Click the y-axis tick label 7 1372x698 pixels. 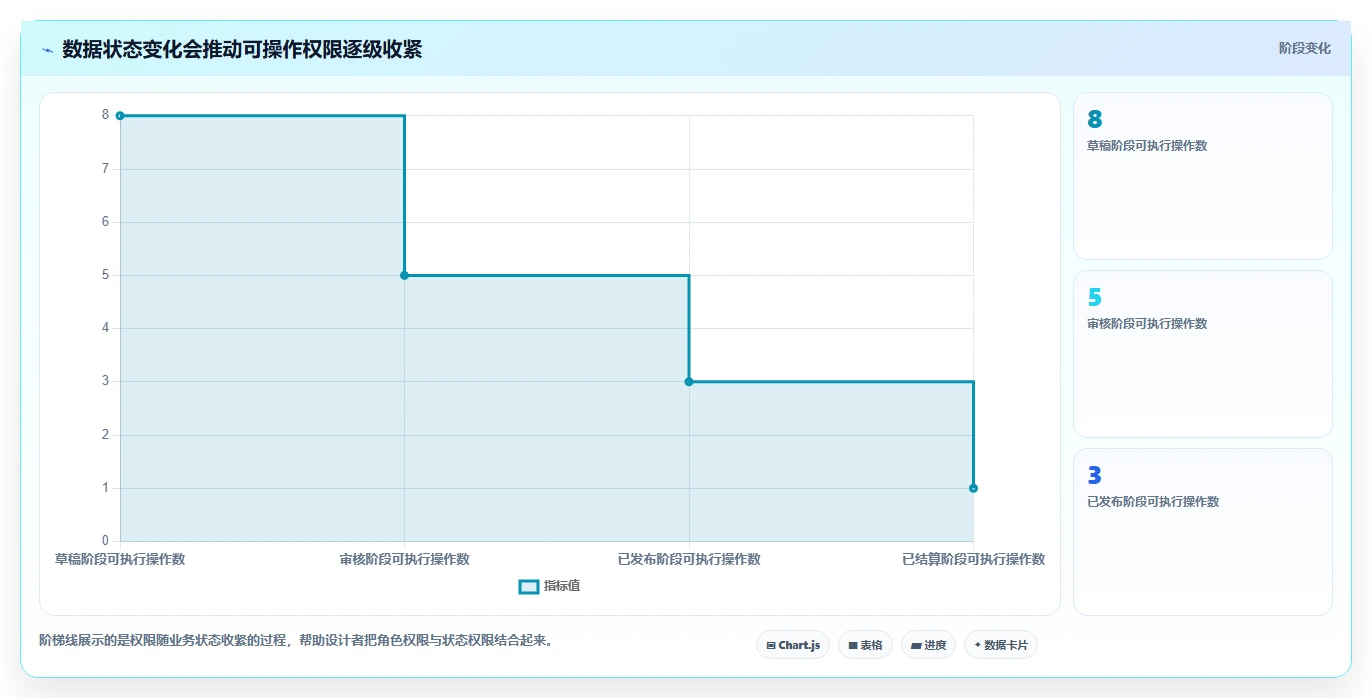tap(105, 168)
